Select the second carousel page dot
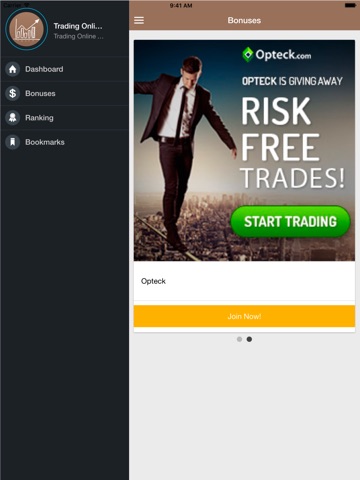The image size is (360, 480). click(x=249, y=339)
